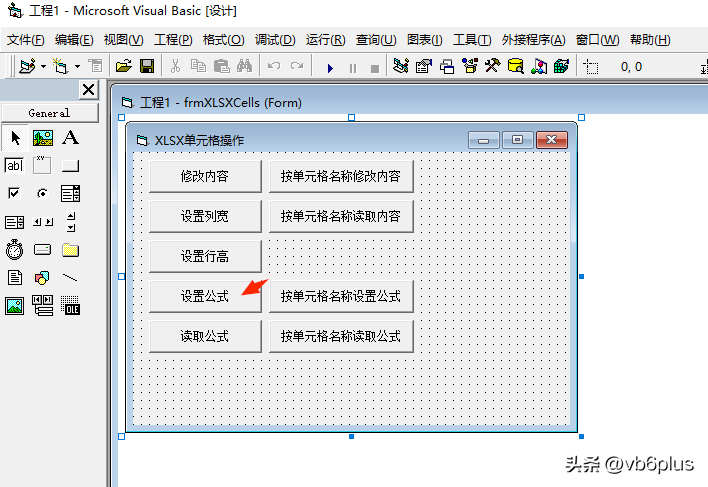Open the Object Browser icon
708x487 pixels.
click(470, 67)
